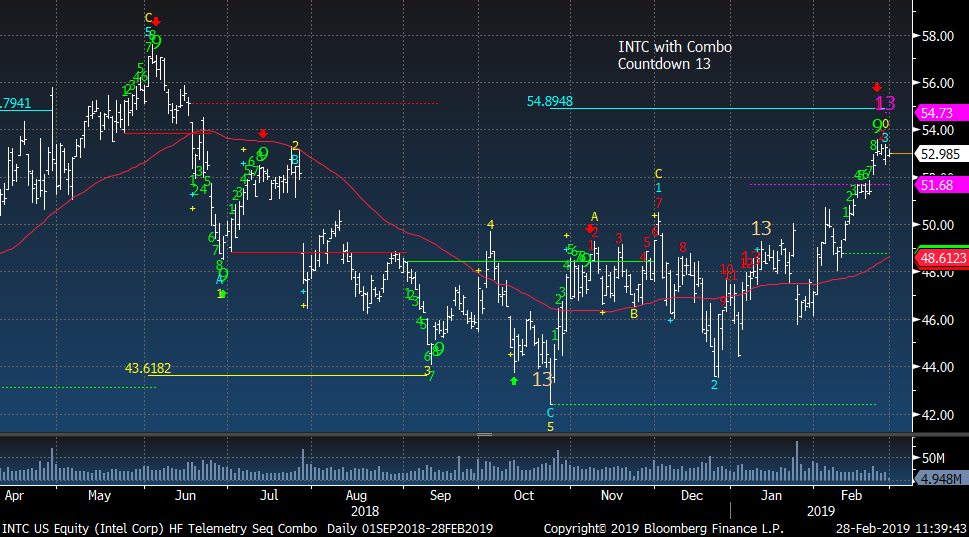This screenshot has height=537, width=969.
Task: Click the 'INTC with Combo Countdown 13' annotation
Action: (x=675, y=55)
